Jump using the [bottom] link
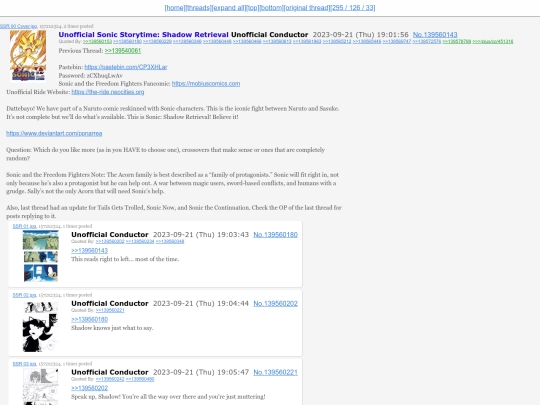The width and height of the screenshot is (540, 405). click(271, 8)
